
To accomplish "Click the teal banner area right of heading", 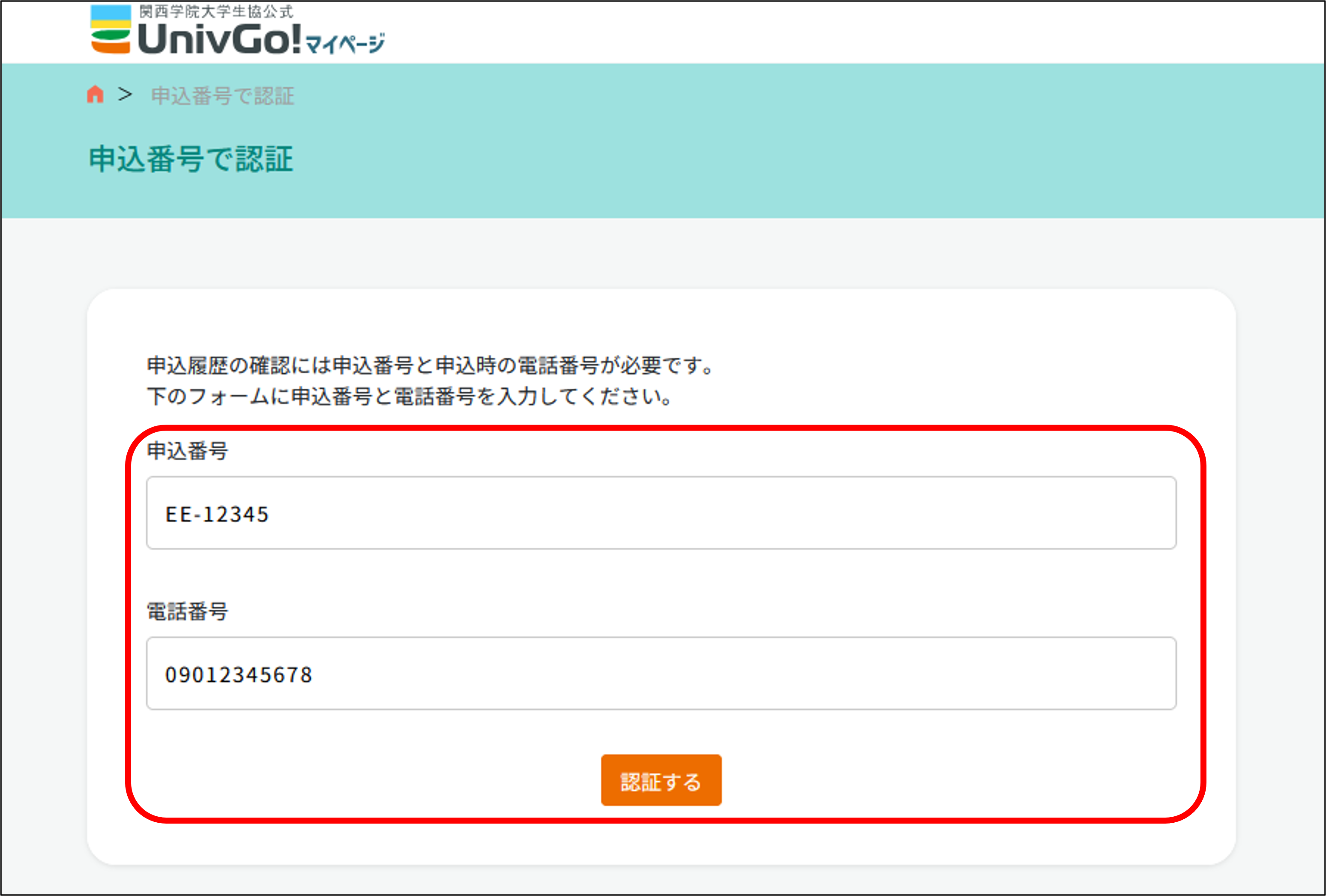I will point(799,159).
